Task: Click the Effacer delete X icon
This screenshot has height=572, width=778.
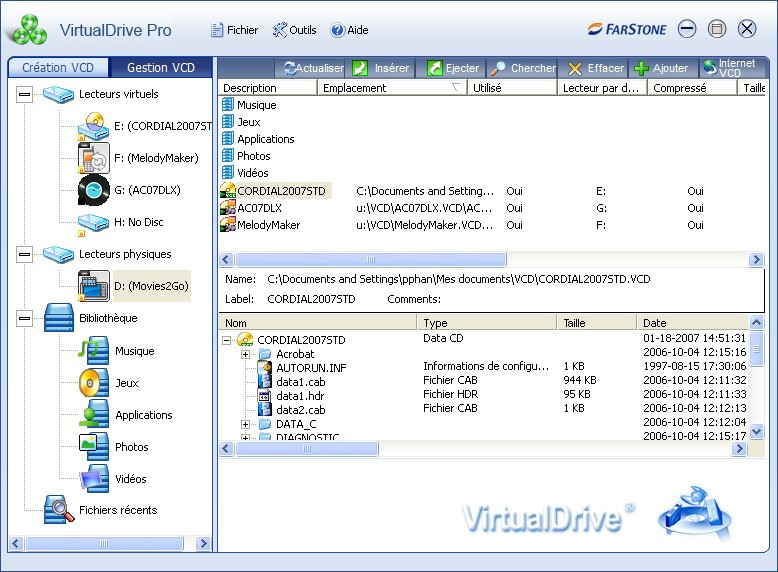Action: (575, 68)
